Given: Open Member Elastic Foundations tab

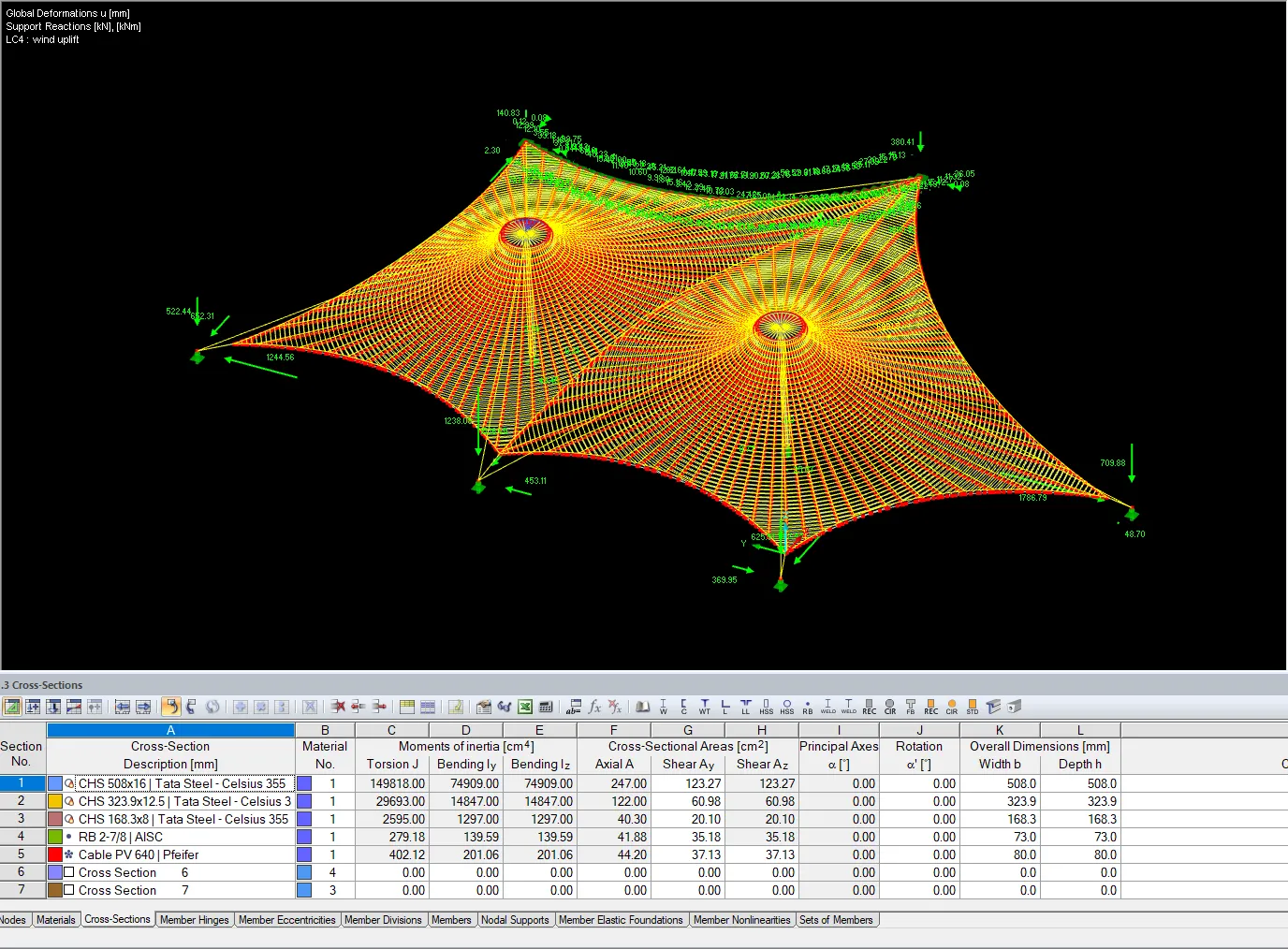Looking at the screenshot, I should (x=621, y=920).
